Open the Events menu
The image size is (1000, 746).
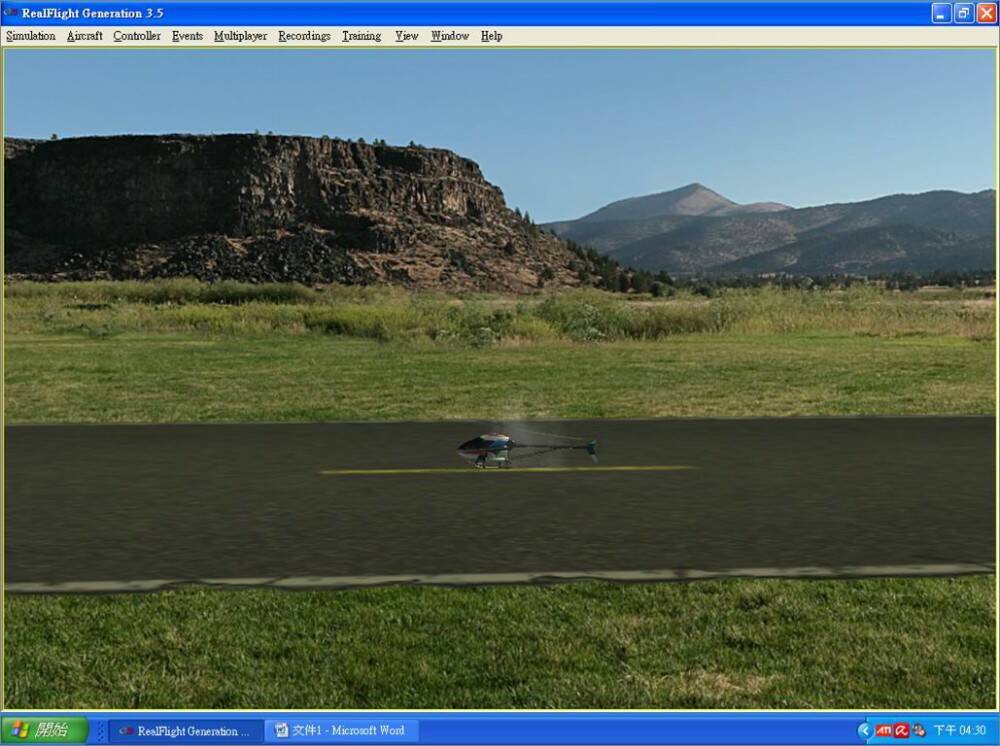tap(188, 36)
